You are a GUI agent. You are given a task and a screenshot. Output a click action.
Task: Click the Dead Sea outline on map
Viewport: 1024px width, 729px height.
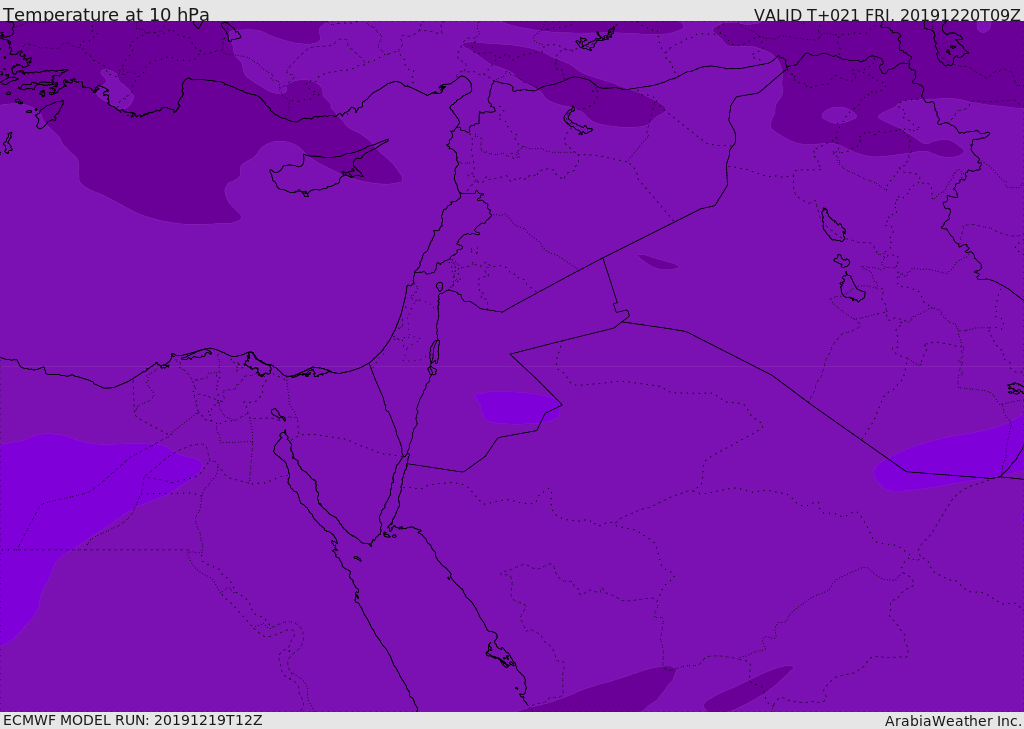434,355
